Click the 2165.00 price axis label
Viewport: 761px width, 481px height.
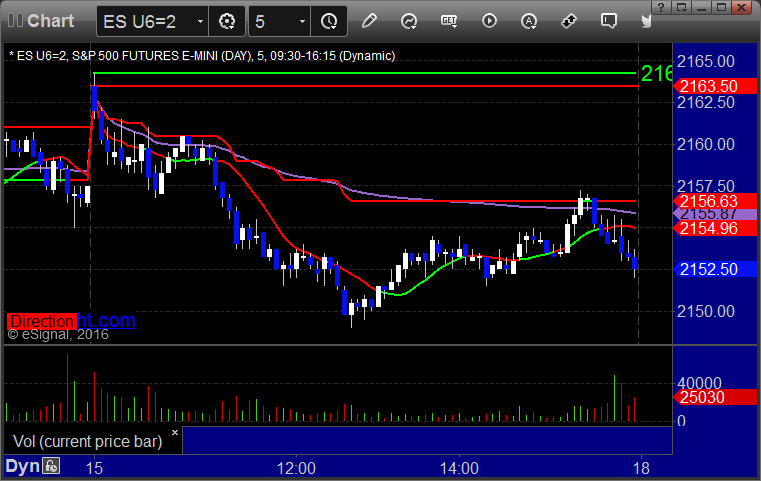(x=706, y=62)
